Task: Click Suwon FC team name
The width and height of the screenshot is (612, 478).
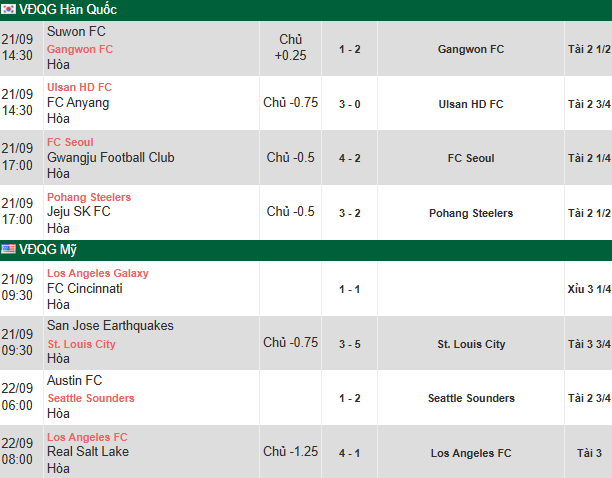Action: click(x=76, y=32)
